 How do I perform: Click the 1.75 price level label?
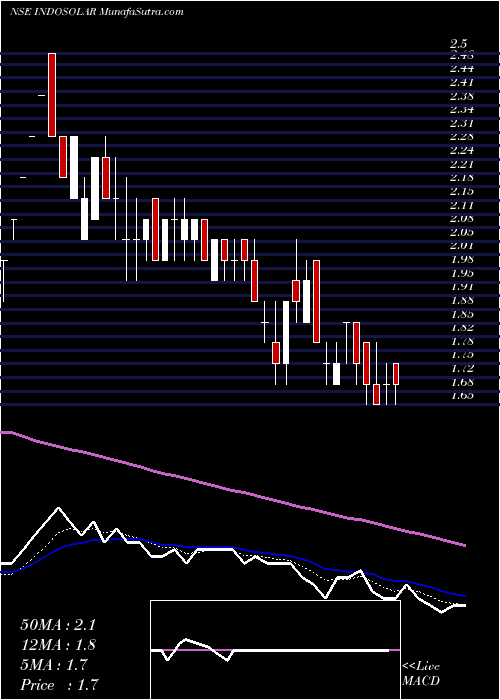pyautogui.click(x=462, y=355)
